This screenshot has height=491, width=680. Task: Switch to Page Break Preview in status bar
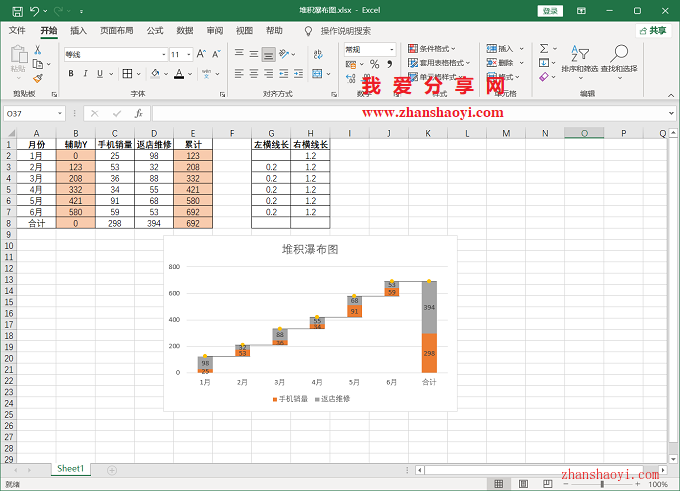[x=548, y=484]
